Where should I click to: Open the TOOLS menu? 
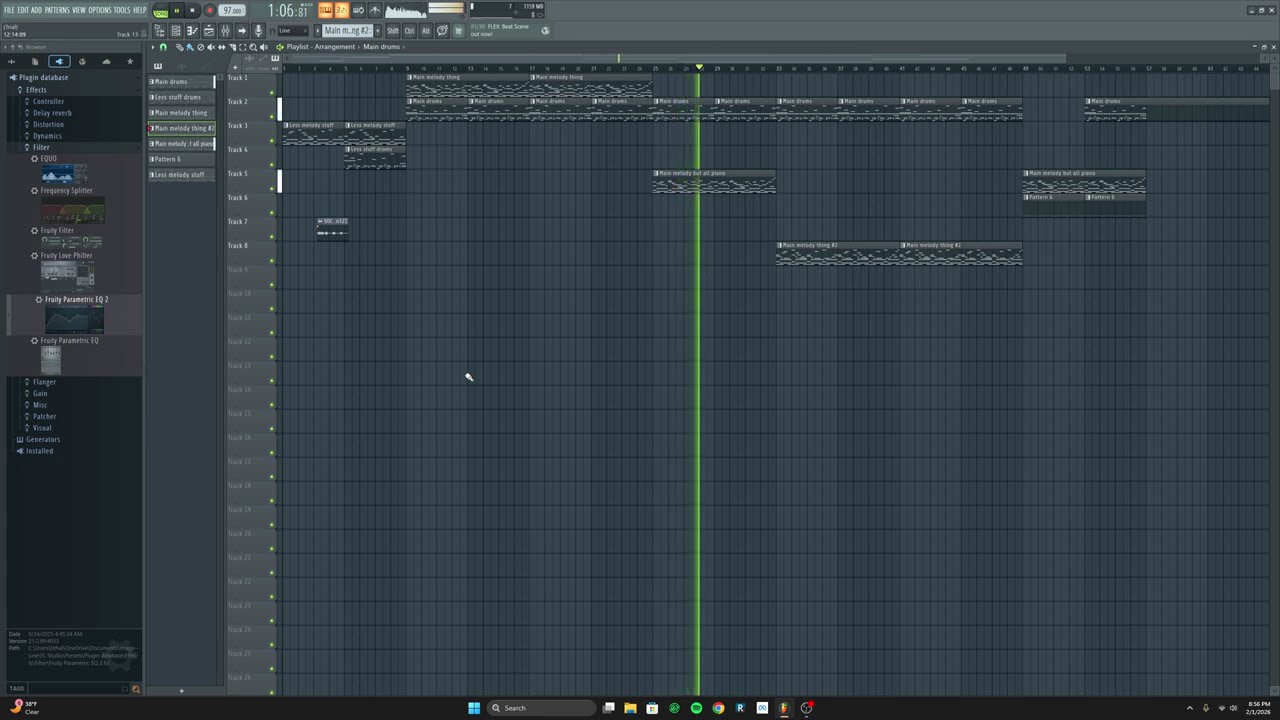[x=122, y=10]
